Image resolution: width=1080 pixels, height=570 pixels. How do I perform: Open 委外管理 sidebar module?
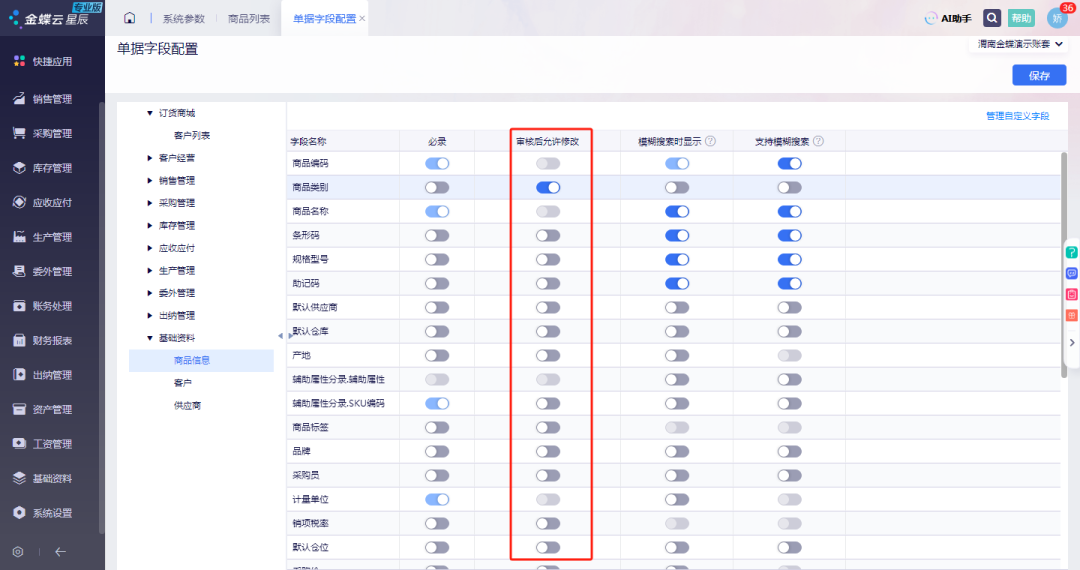[43, 271]
